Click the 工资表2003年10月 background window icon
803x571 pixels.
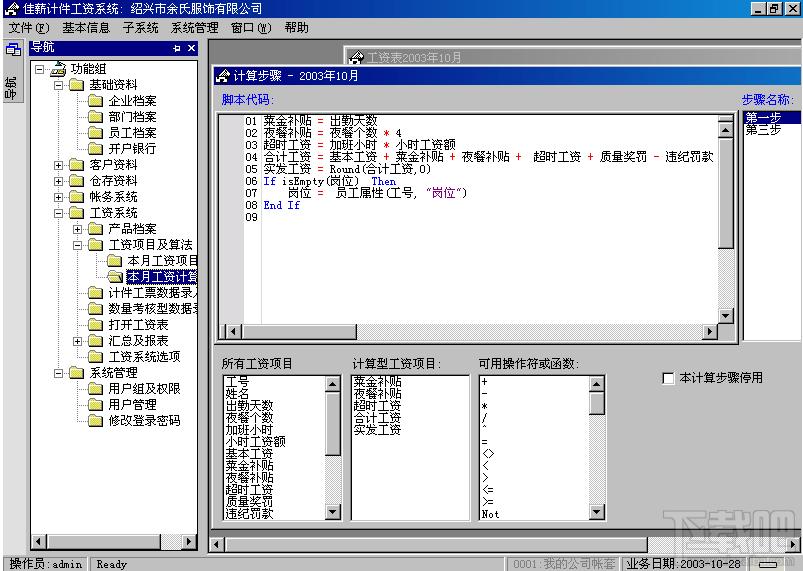coord(356,57)
